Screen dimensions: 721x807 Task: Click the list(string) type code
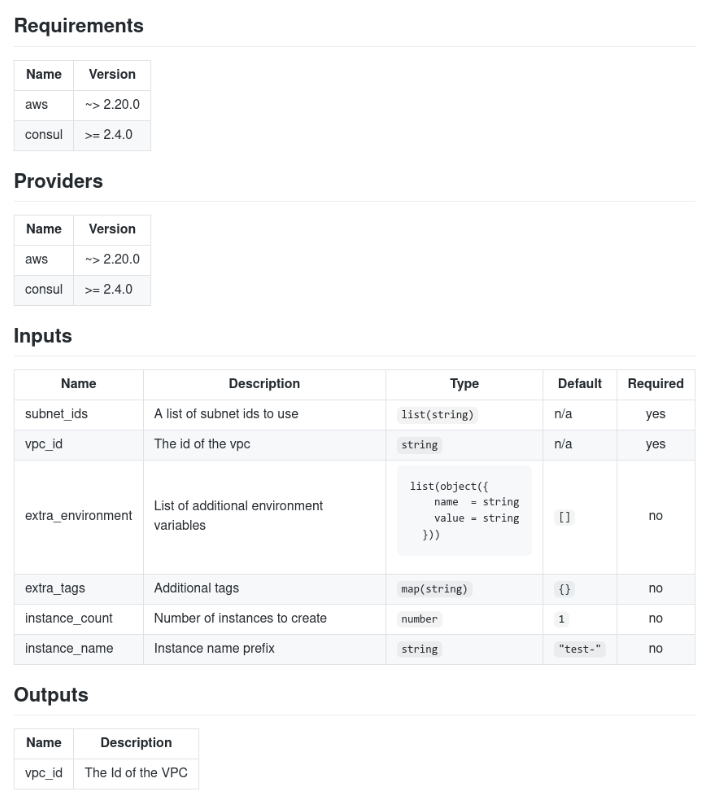(x=437, y=415)
